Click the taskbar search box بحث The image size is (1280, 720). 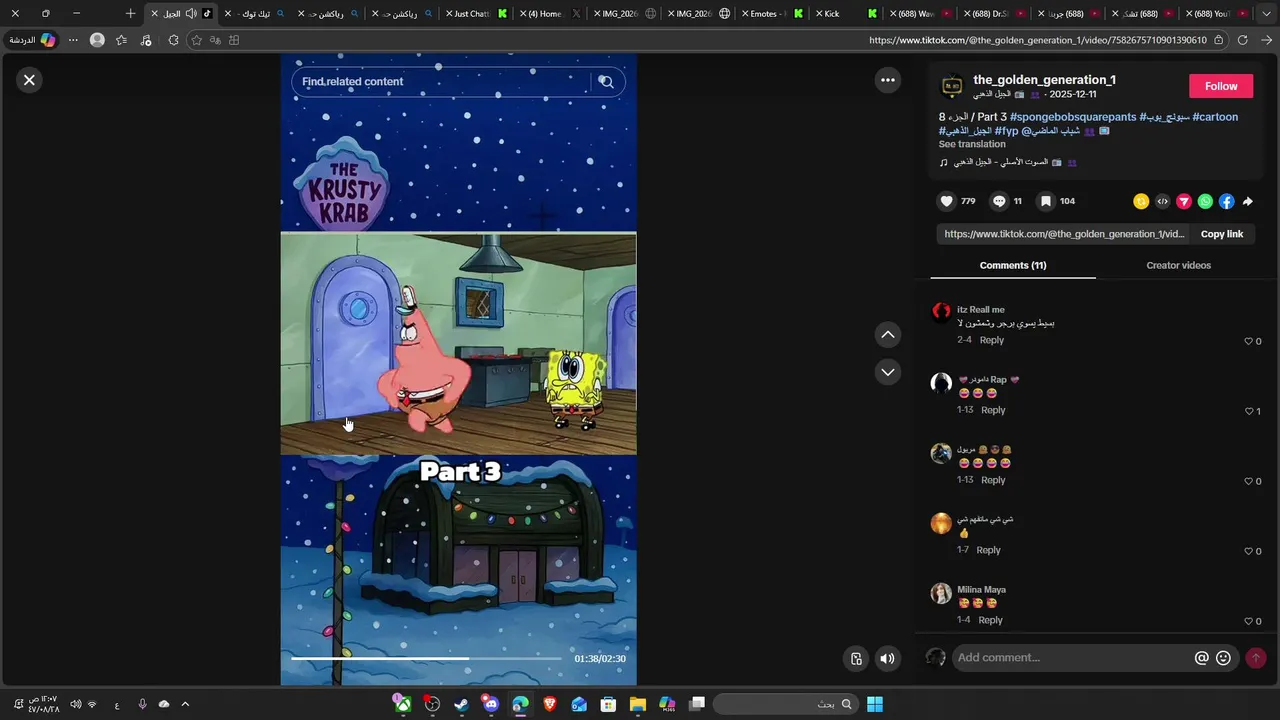(x=785, y=704)
